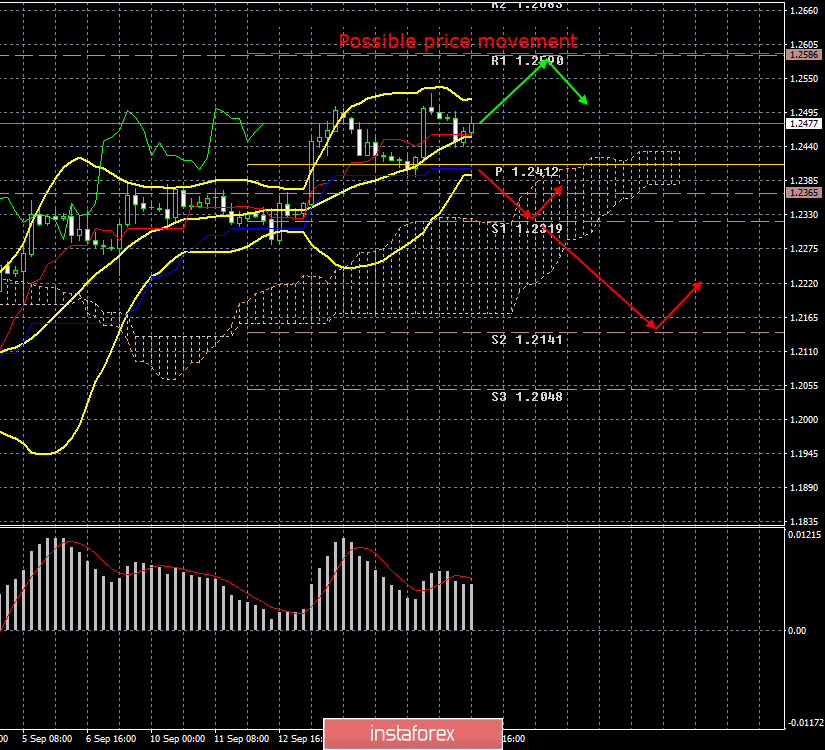Screen dimensions: 825x750
Task: Select the 1.2660 price axis label
Action: coord(803,11)
